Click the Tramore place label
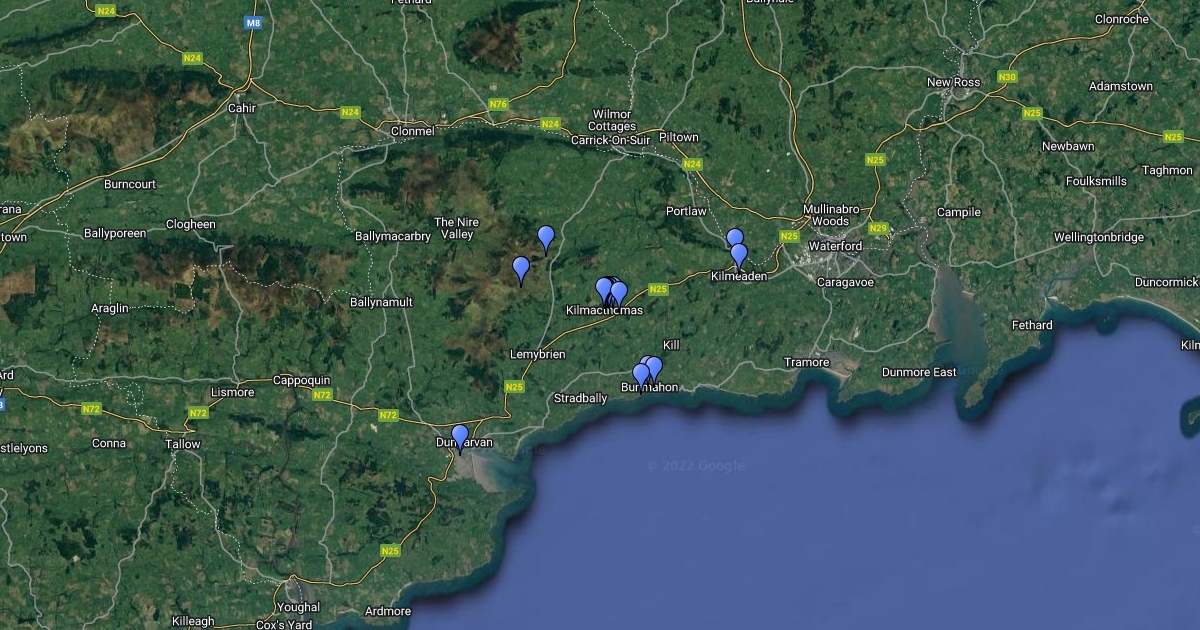Image resolution: width=1200 pixels, height=630 pixels. point(807,362)
